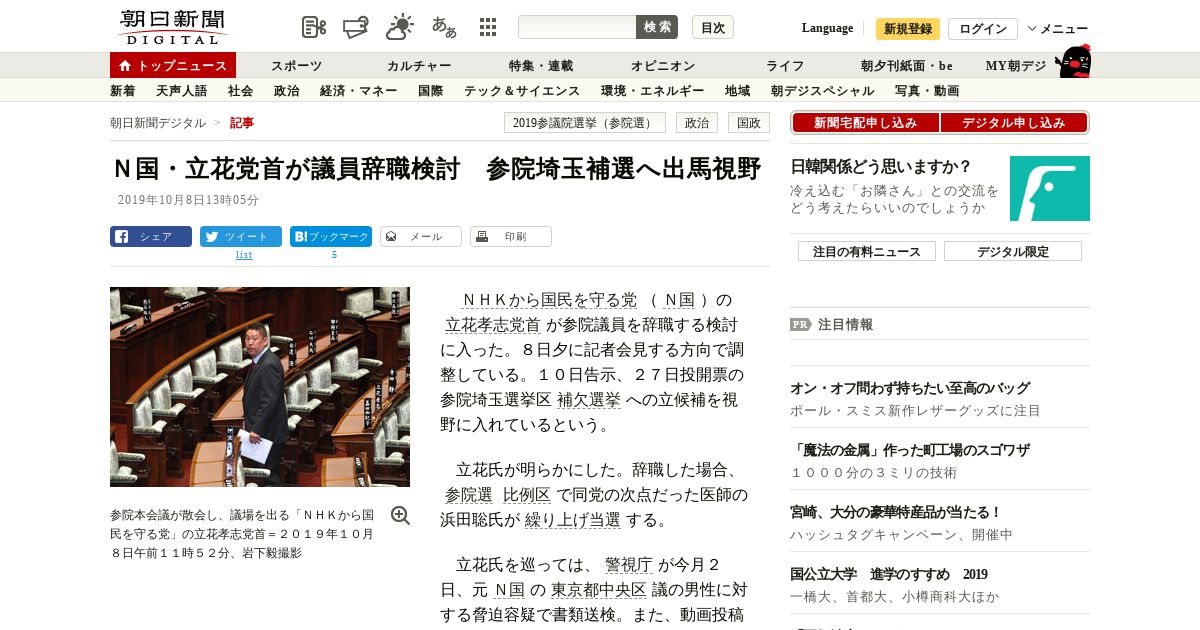Enlarge photo with magnifier icon
This screenshot has width=1200, height=630.
click(x=400, y=515)
